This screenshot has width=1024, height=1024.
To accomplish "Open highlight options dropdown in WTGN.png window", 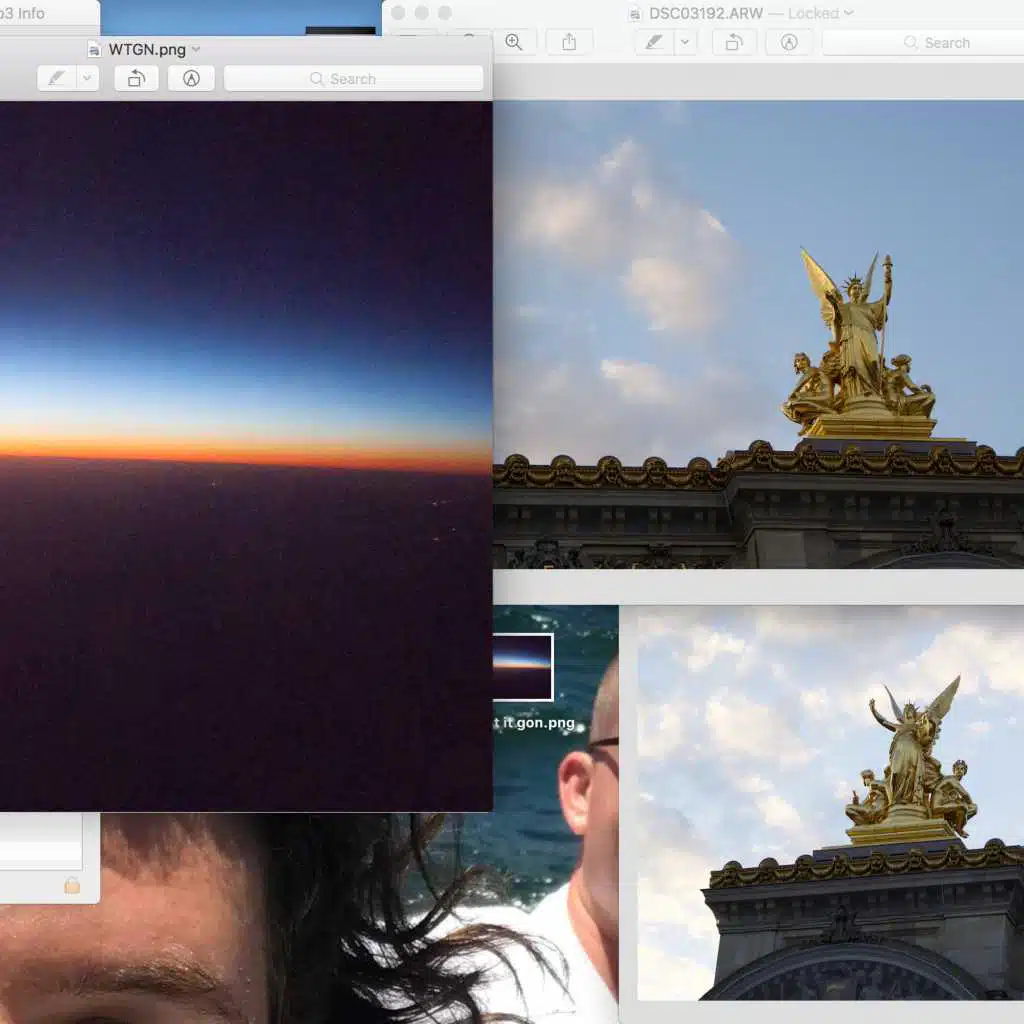I will (87, 79).
